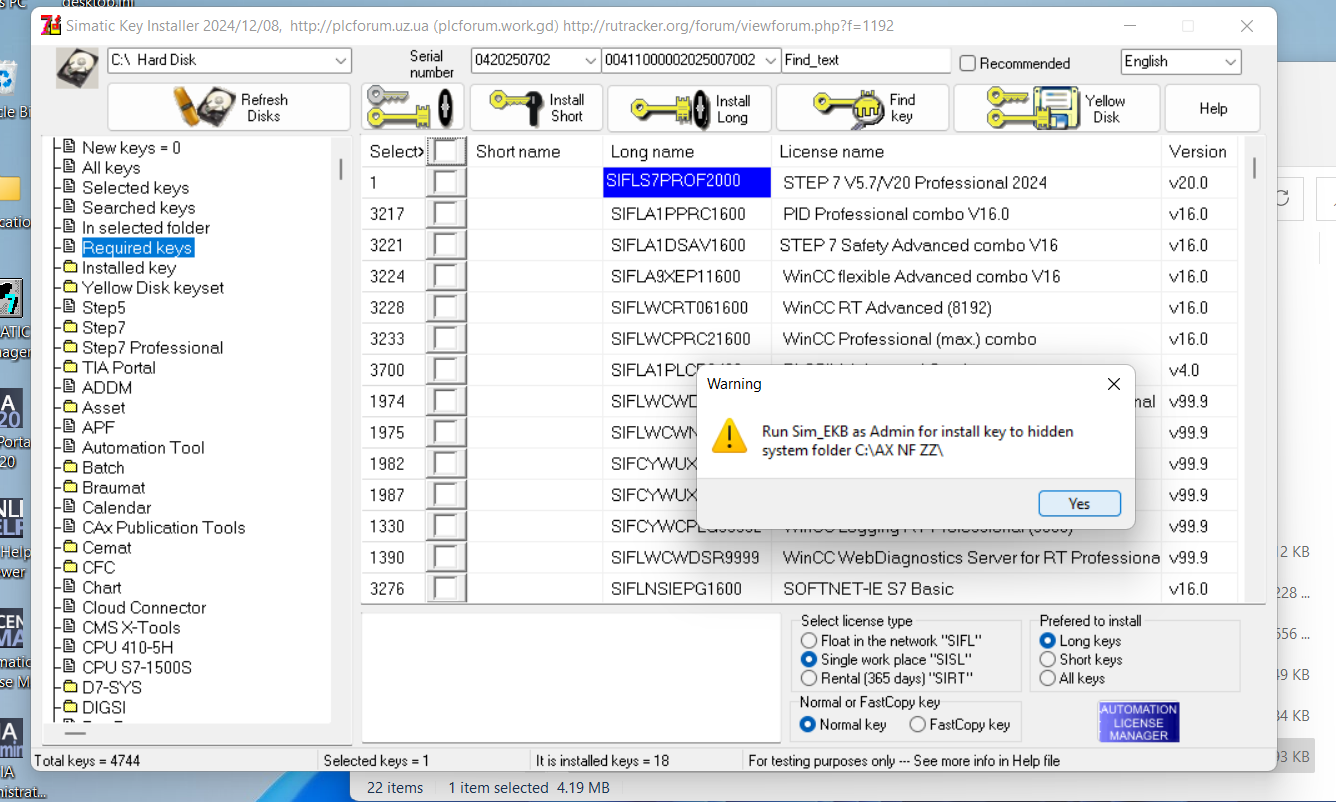Select the Long keys radio option
The height and width of the screenshot is (802, 1336).
pyautogui.click(x=1048, y=640)
